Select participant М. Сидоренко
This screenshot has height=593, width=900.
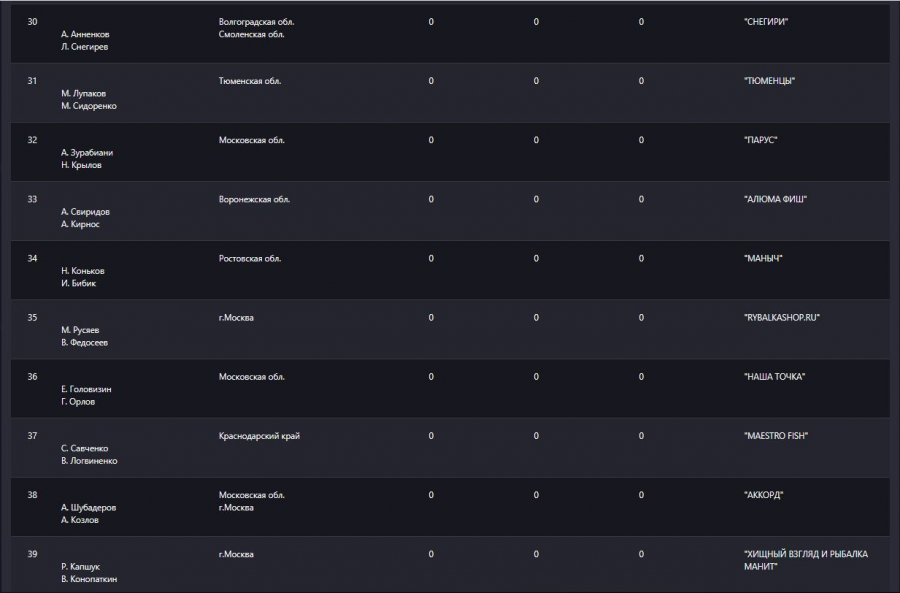[x=89, y=106]
